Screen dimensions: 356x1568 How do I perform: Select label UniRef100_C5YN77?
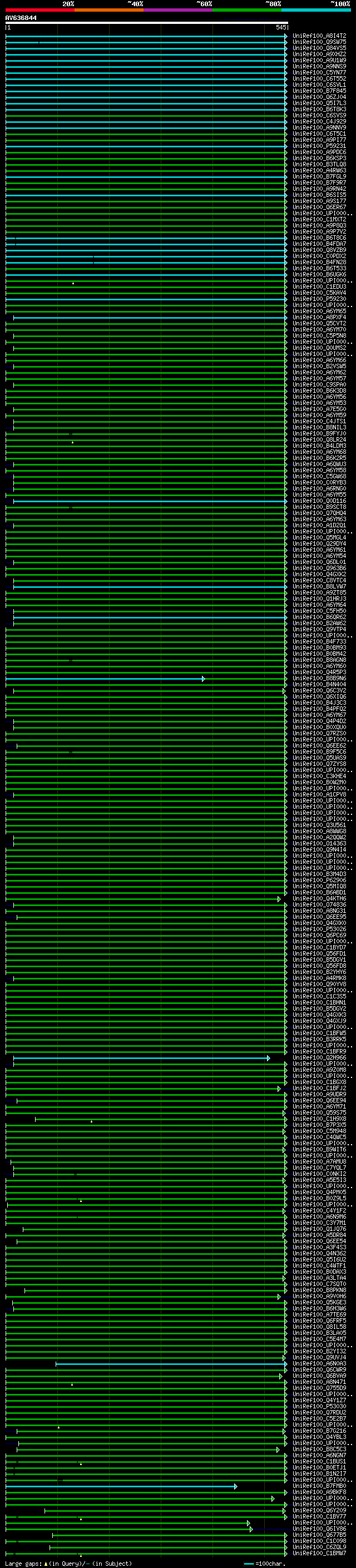pos(319,72)
